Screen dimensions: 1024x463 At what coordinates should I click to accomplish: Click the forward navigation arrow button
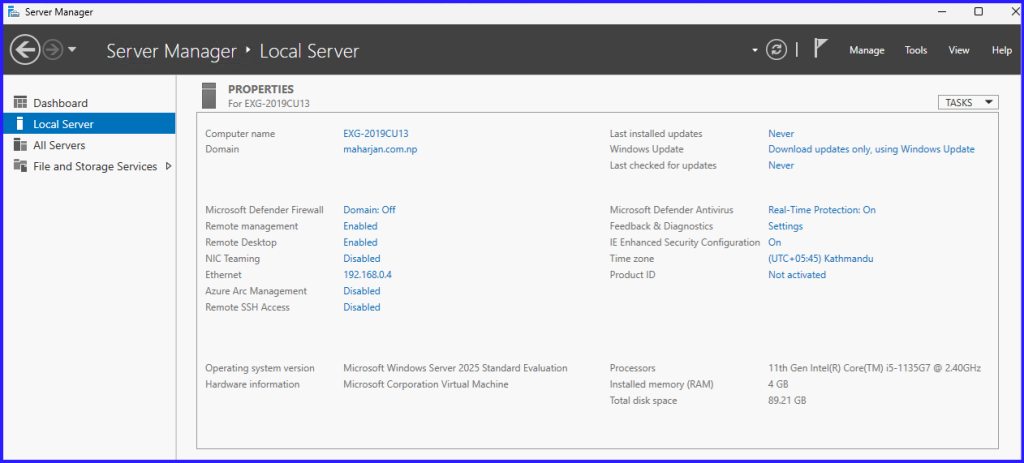tap(53, 50)
